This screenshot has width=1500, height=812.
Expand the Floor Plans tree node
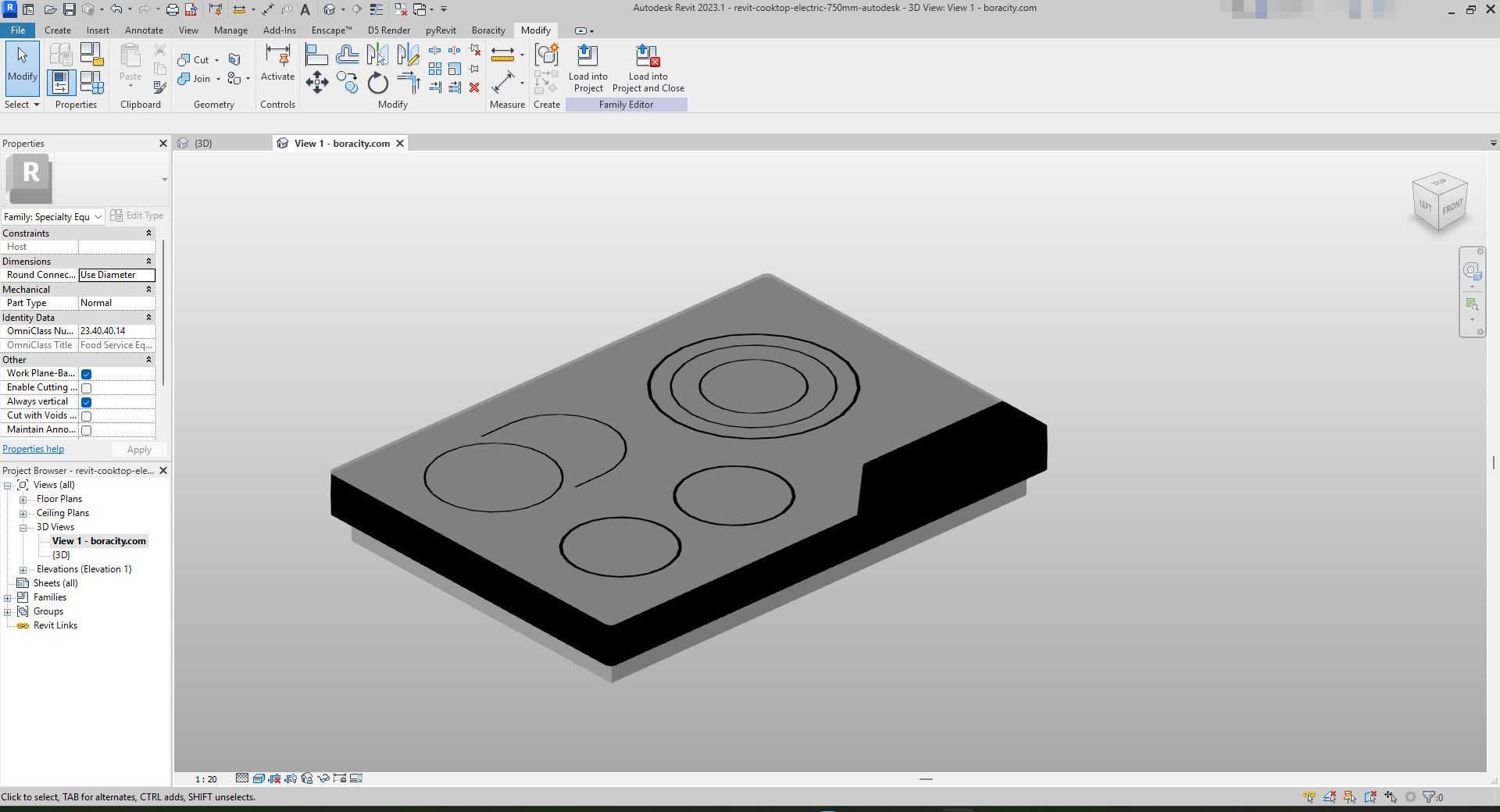pyautogui.click(x=23, y=500)
